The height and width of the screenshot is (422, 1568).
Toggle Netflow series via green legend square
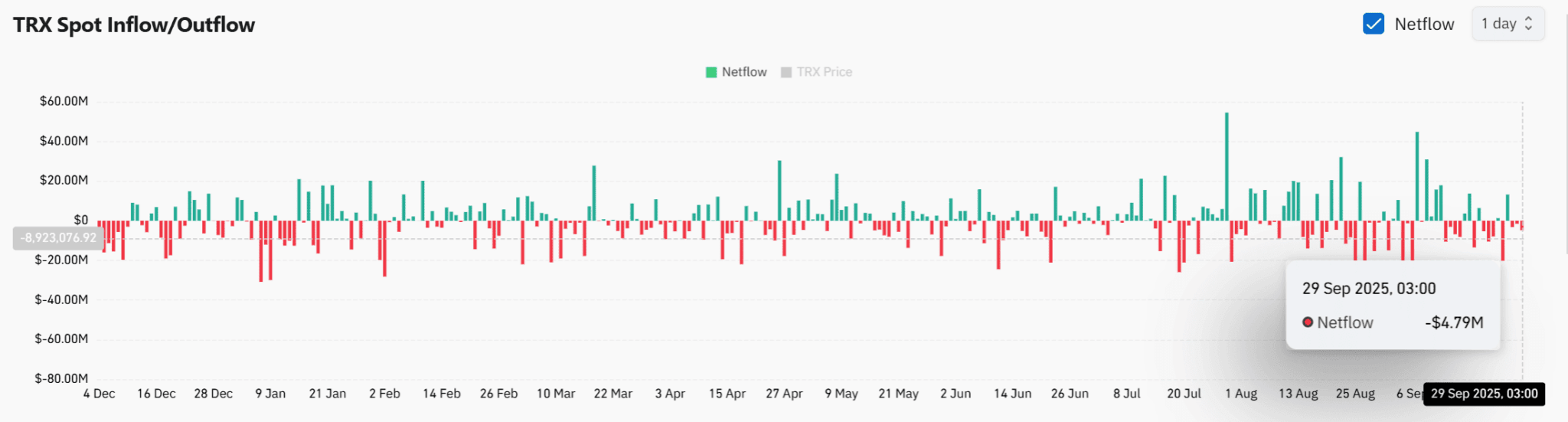(x=711, y=72)
